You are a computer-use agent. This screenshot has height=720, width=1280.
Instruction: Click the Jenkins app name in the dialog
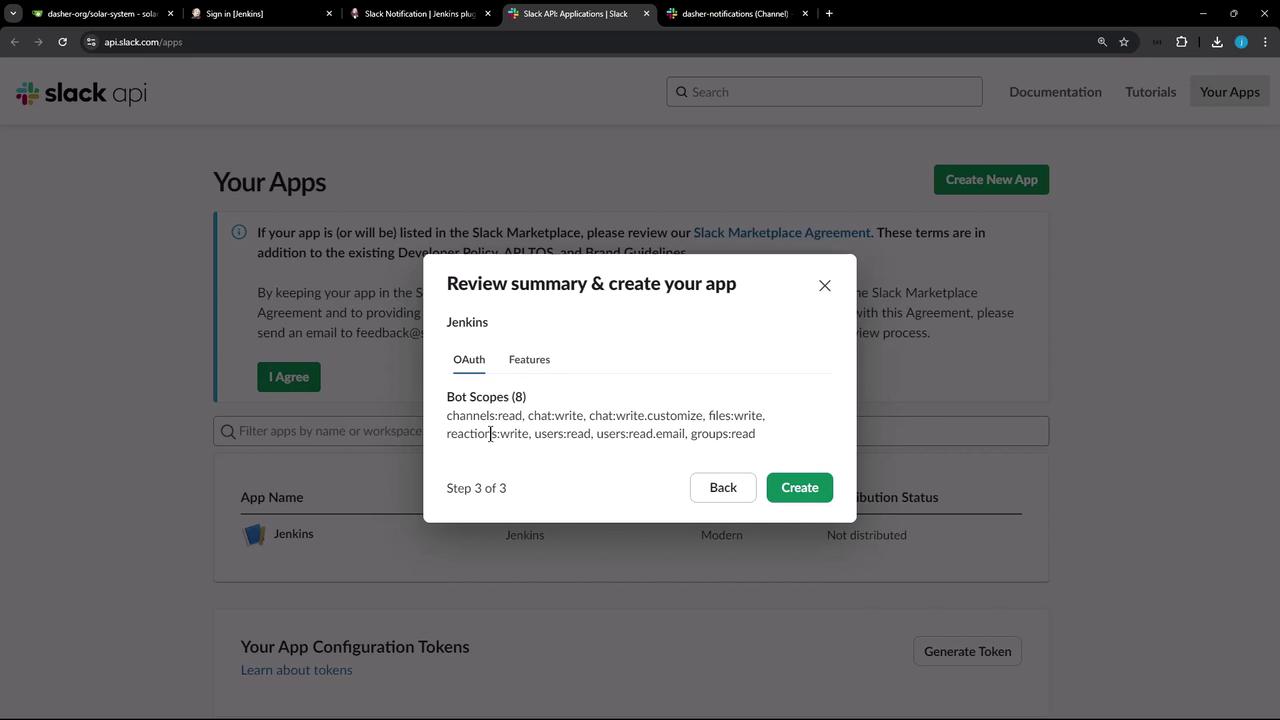(467, 322)
